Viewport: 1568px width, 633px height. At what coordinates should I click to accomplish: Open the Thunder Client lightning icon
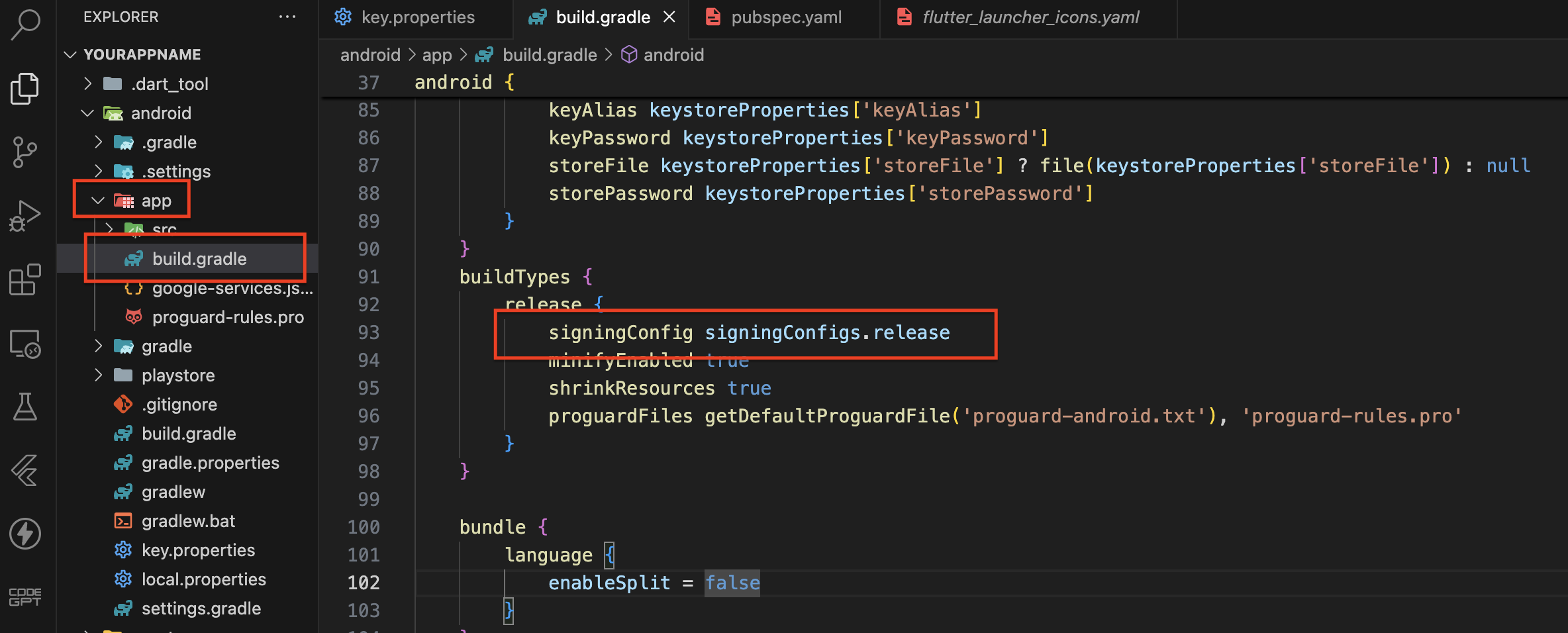(x=26, y=534)
